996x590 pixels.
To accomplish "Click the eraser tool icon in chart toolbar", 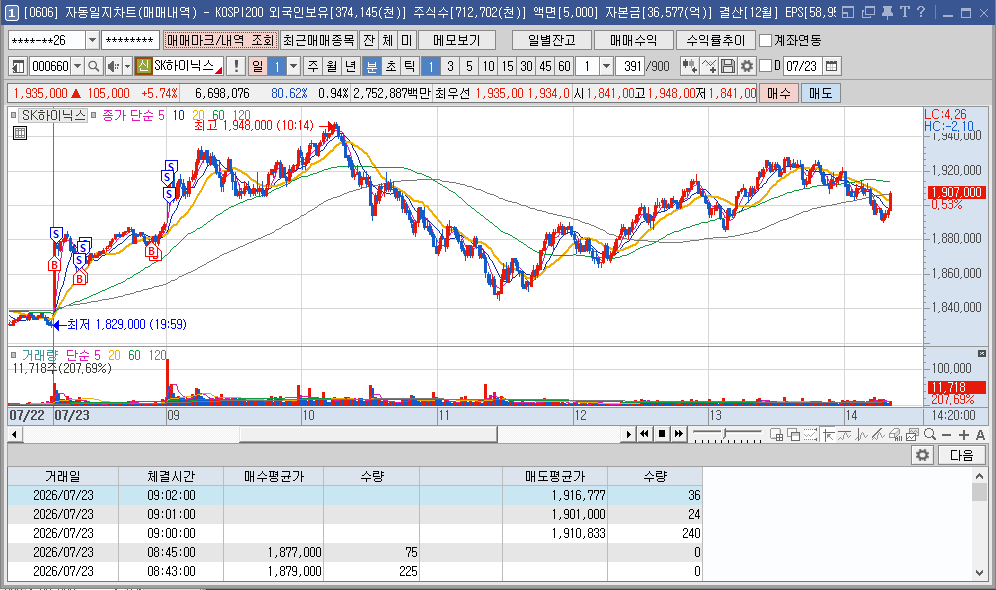I will coord(895,434).
